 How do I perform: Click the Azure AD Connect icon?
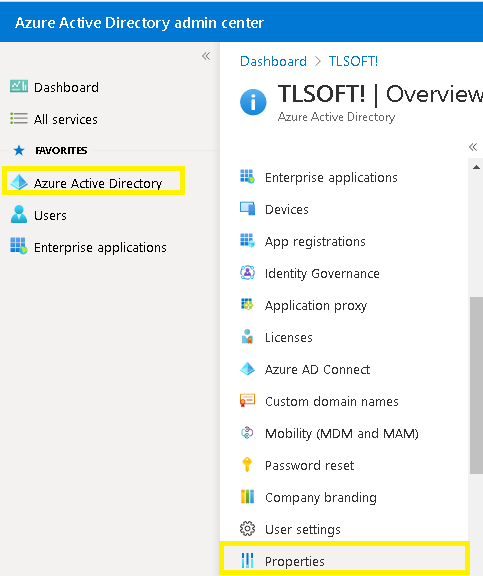[x=247, y=368]
